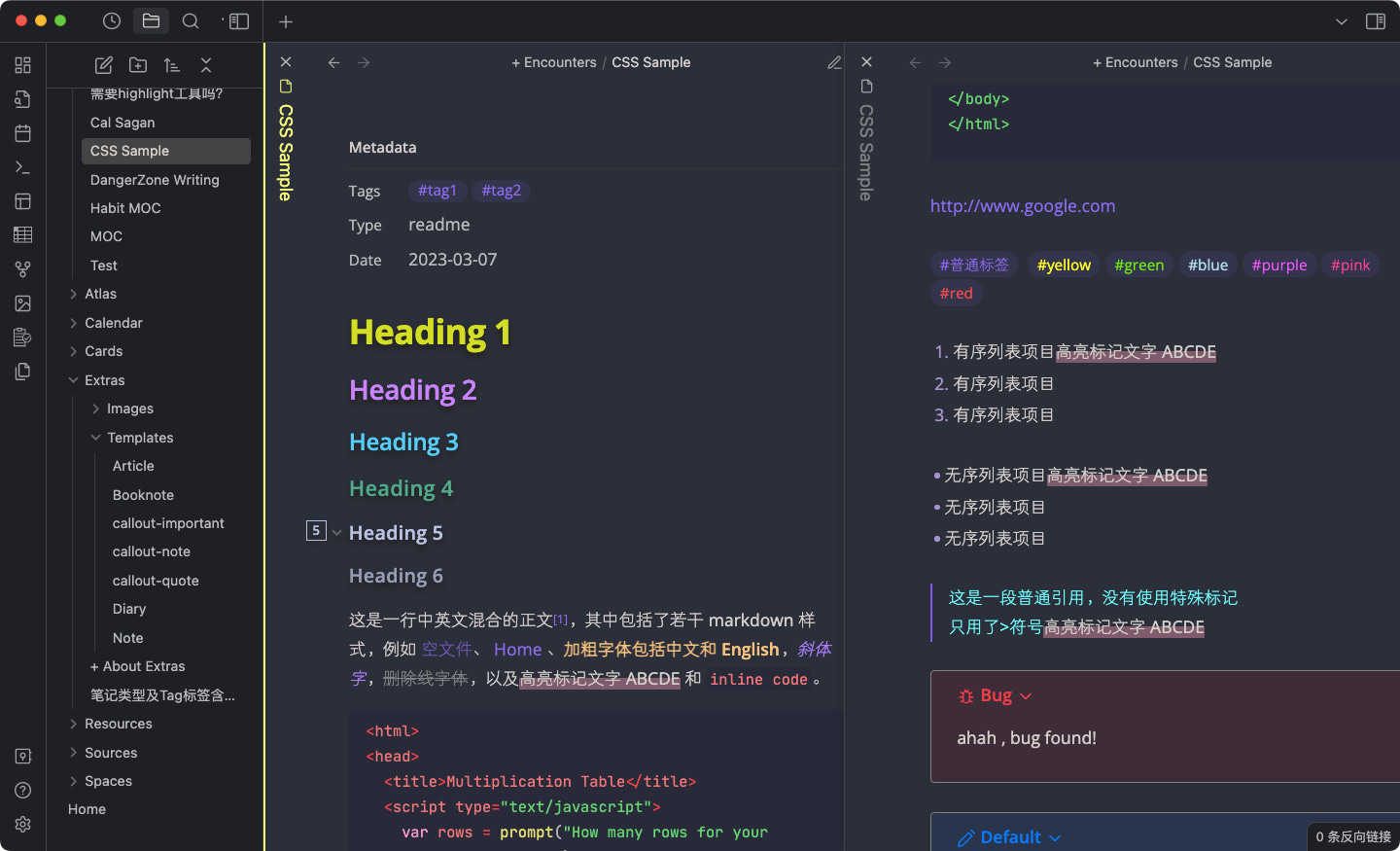Click the stacked files icon in ribbon
This screenshot has width=1400, height=851.
click(x=23, y=372)
